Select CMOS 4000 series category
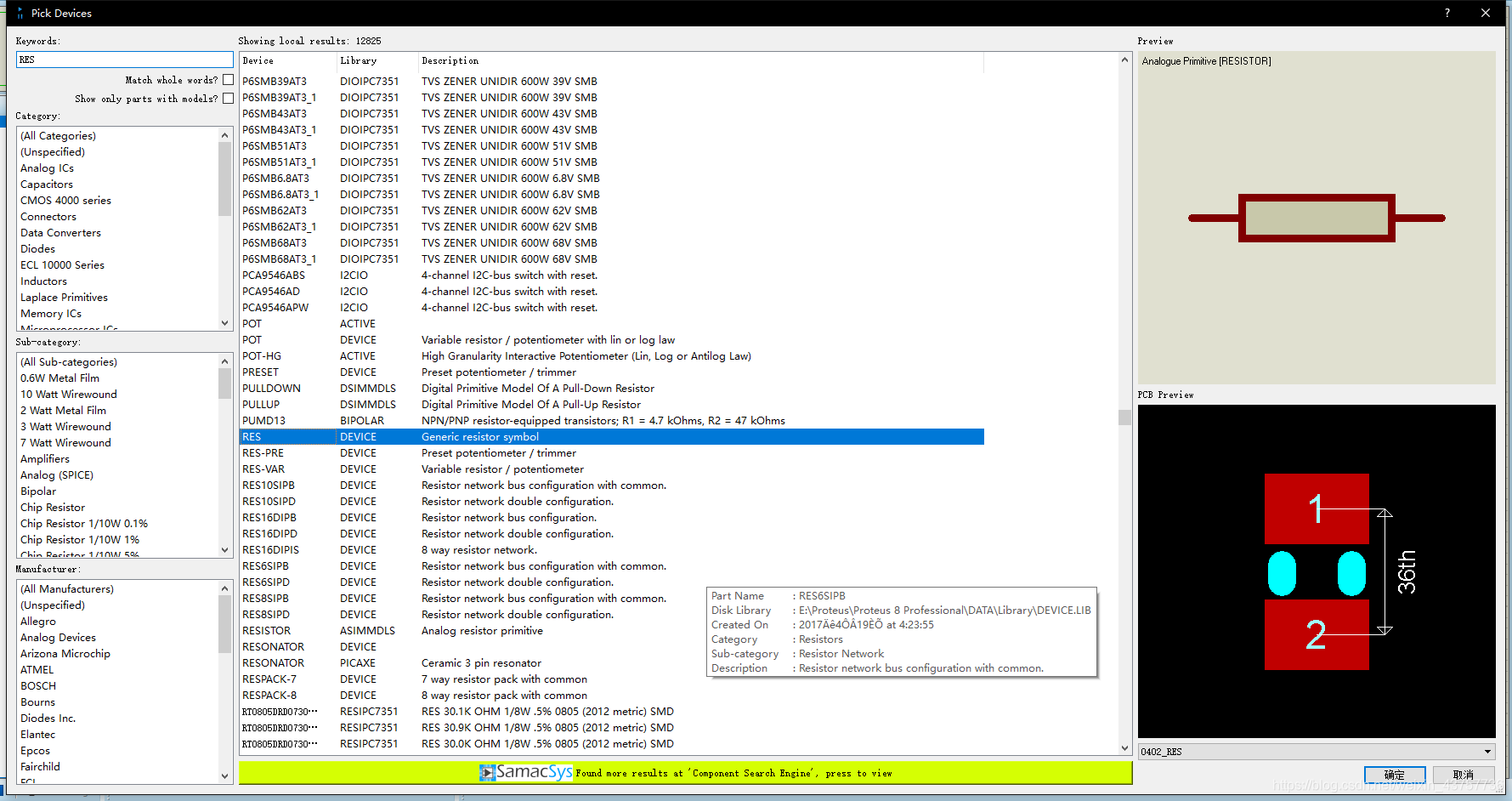Image resolution: width=1512 pixels, height=801 pixels. [65, 200]
